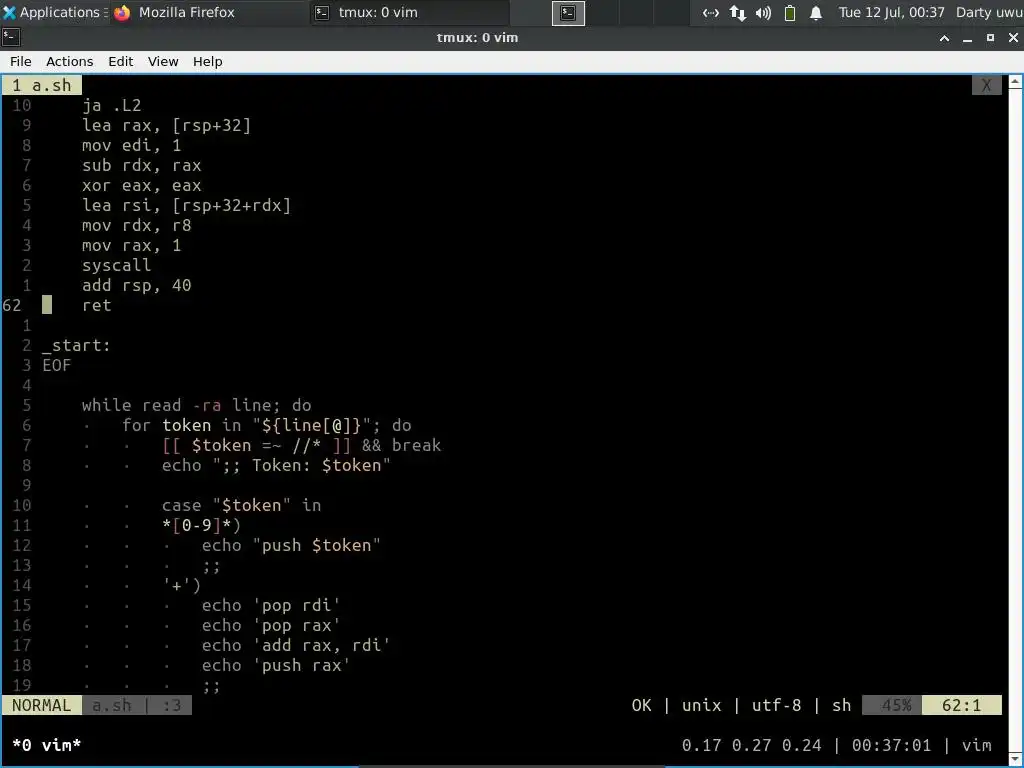The width and height of the screenshot is (1024, 768).
Task: Open the Edit menu
Action: point(120,61)
